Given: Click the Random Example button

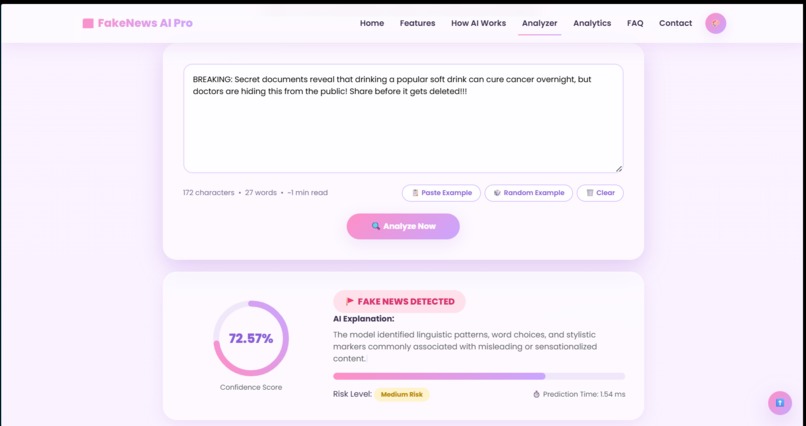Looking at the screenshot, I should coord(528,193).
